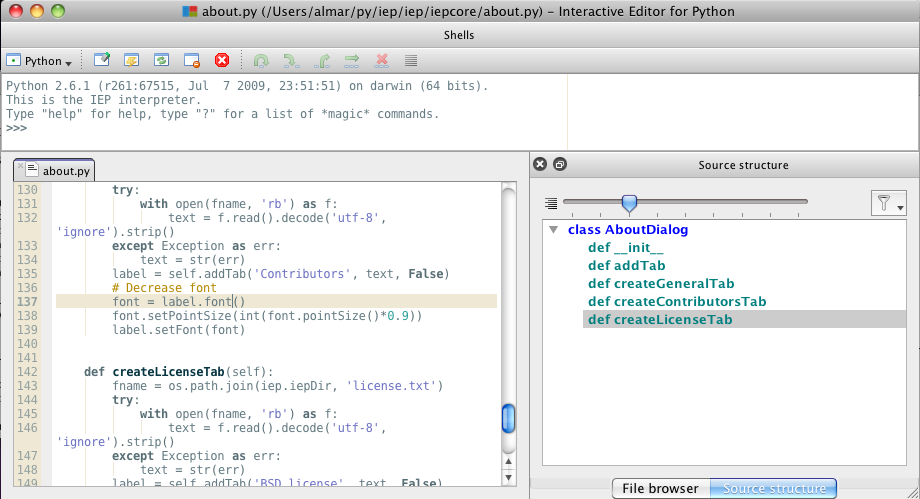The width and height of the screenshot is (920, 499).
Task: Close the about.py tab with its x
Action: pos(20,166)
